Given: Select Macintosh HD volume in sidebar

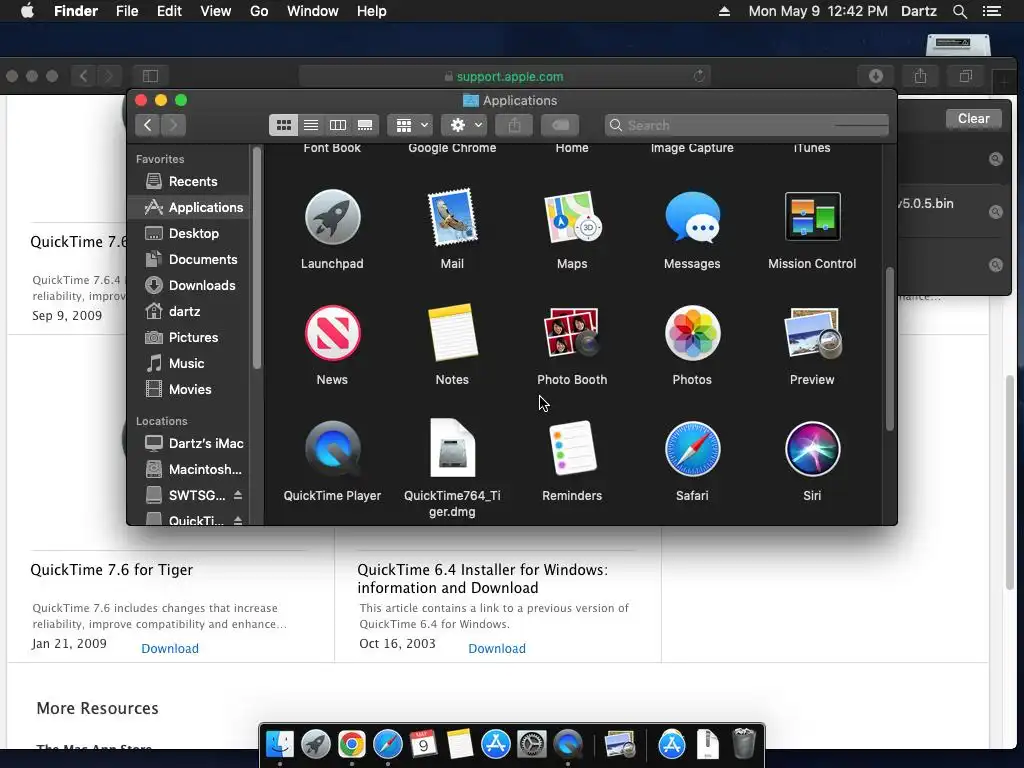Looking at the screenshot, I should (189, 470).
